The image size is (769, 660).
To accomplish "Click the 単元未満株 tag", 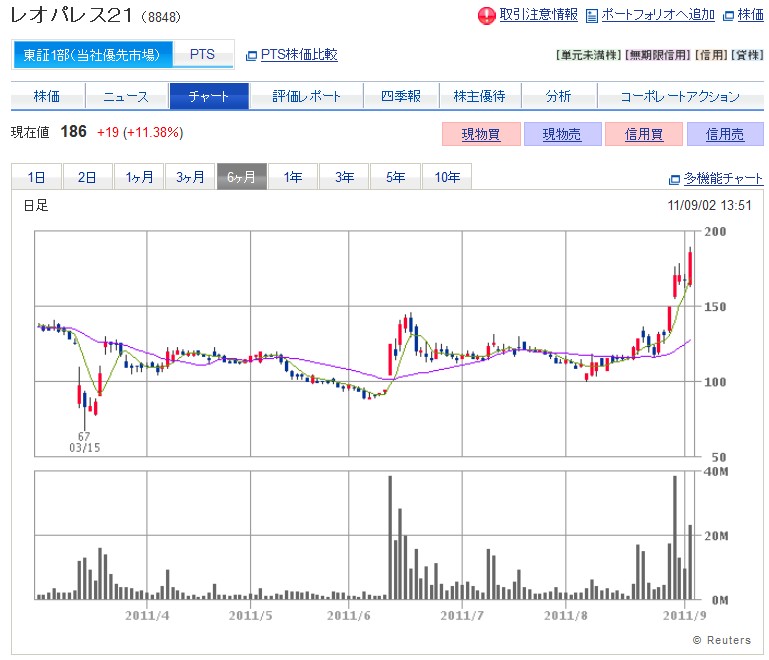I will pyautogui.click(x=589, y=55).
